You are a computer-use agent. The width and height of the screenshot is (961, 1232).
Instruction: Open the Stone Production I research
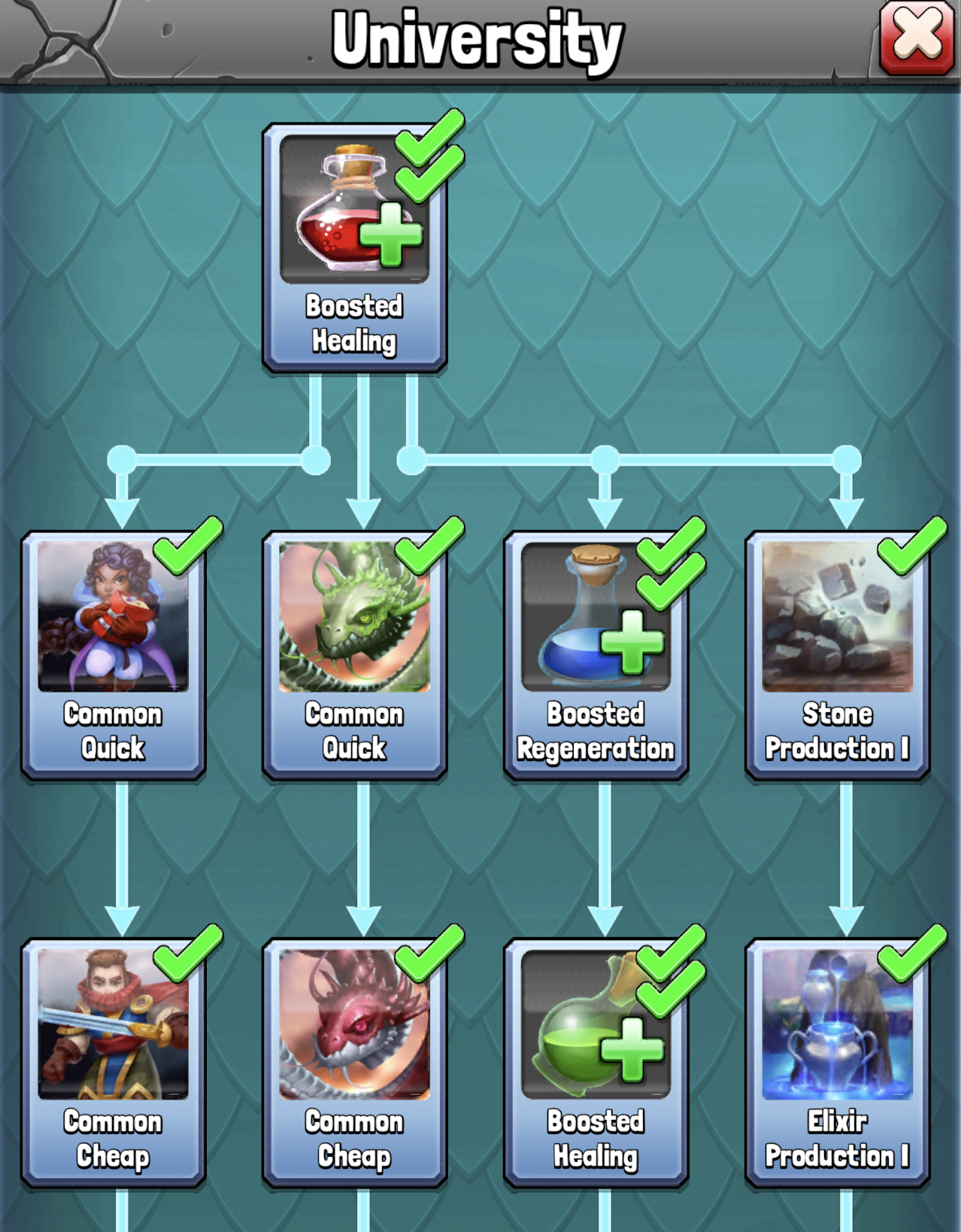pos(837,655)
